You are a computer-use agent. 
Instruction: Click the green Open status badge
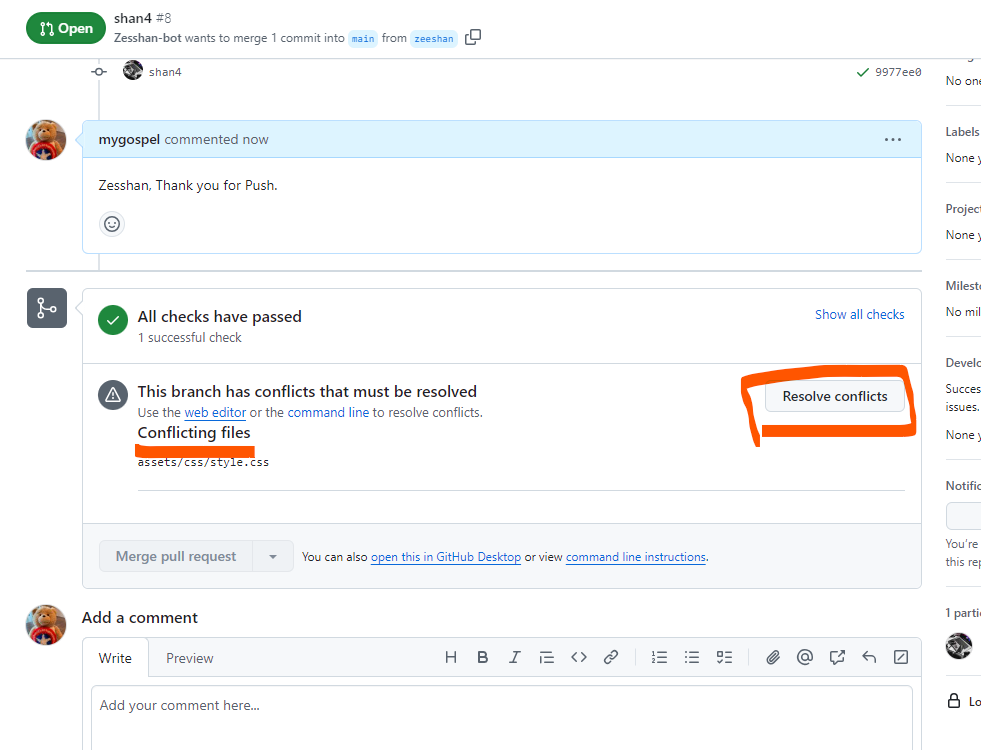66,28
